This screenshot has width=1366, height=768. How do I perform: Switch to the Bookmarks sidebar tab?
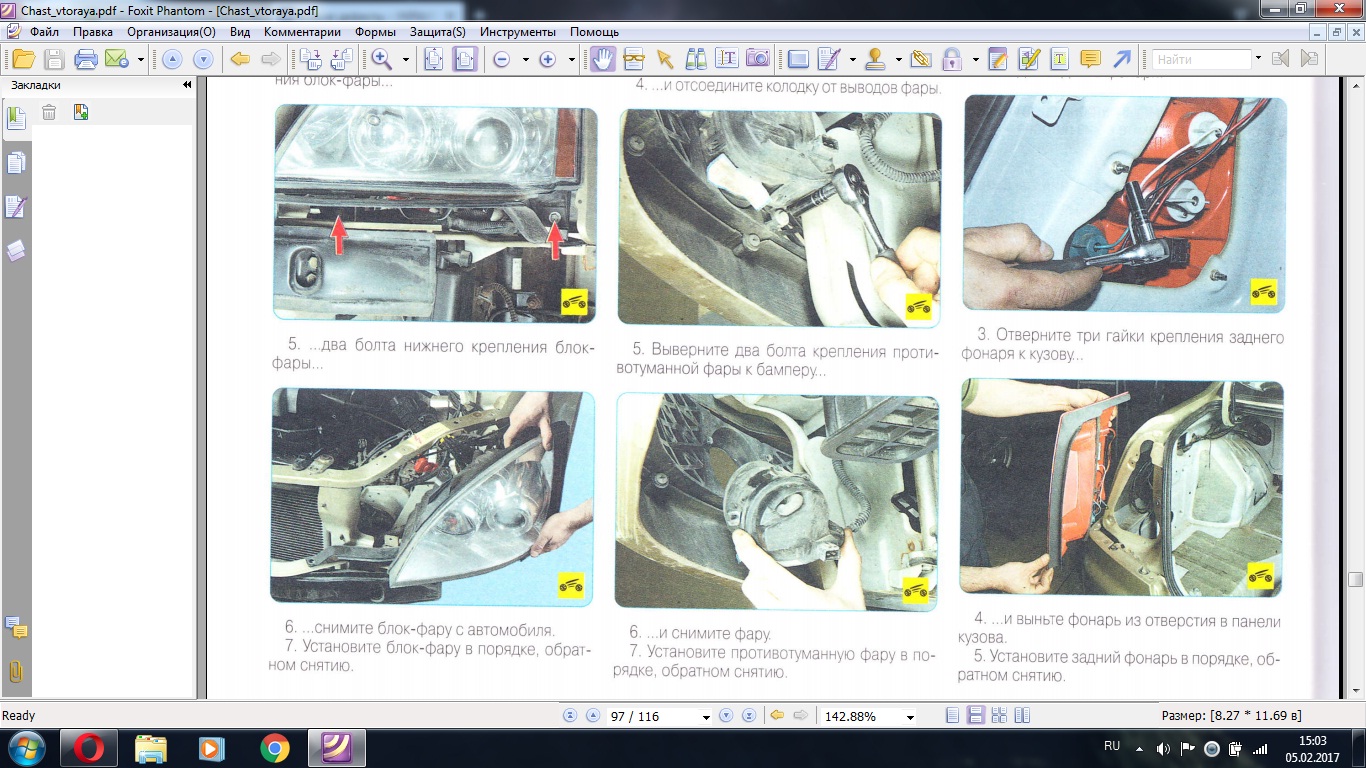click(16, 118)
